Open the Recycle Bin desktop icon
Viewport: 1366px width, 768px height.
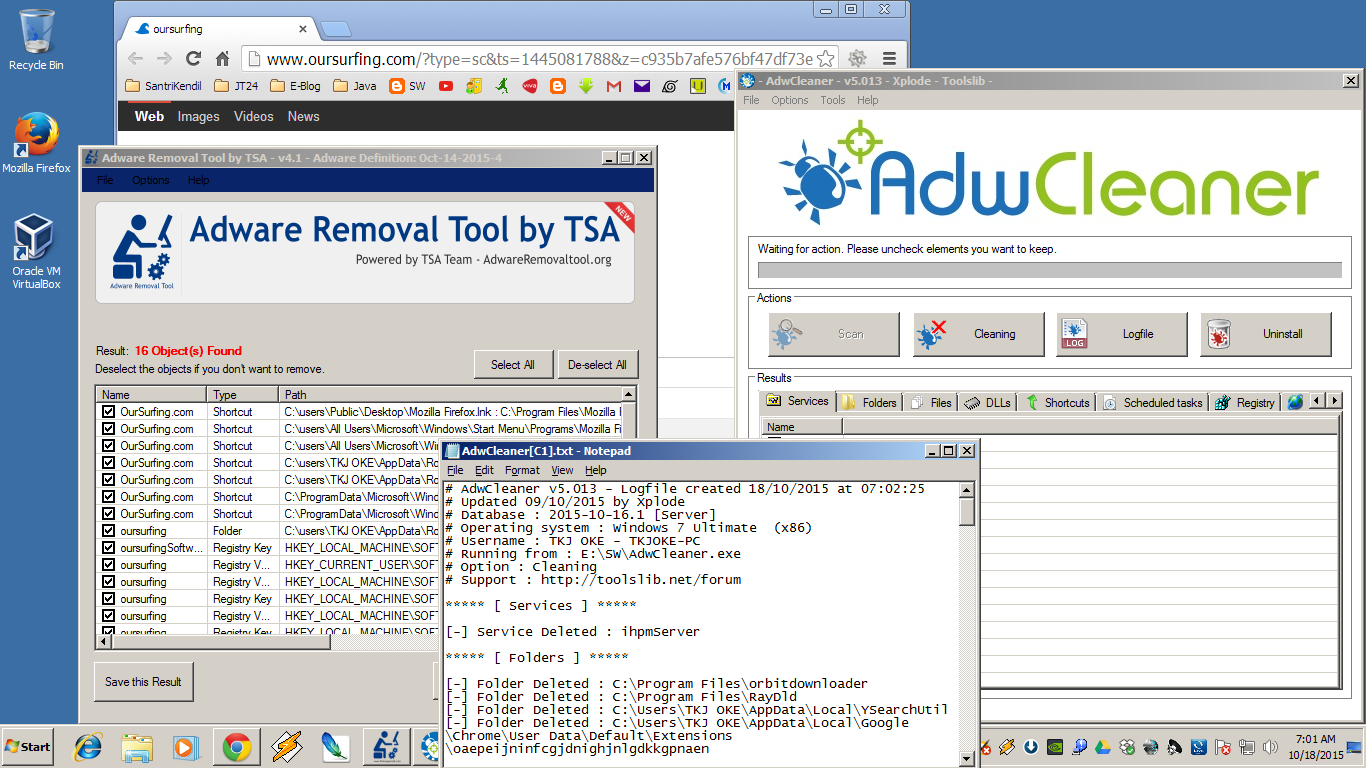[x=36, y=40]
